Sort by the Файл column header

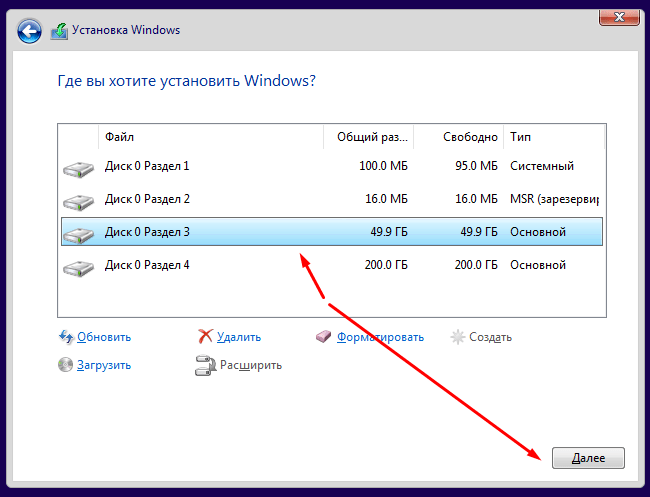211,137
